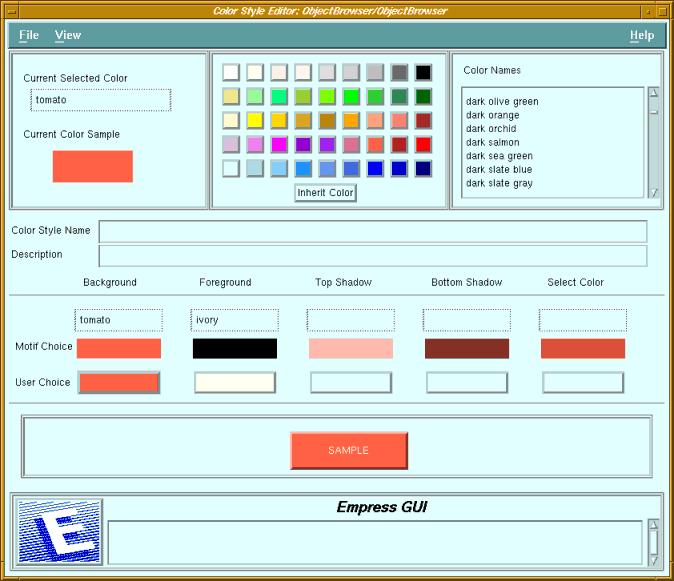Toggle the Bottom Shadow User Choice button
The width and height of the screenshot is (674, 581).
[x=467, y=383]
